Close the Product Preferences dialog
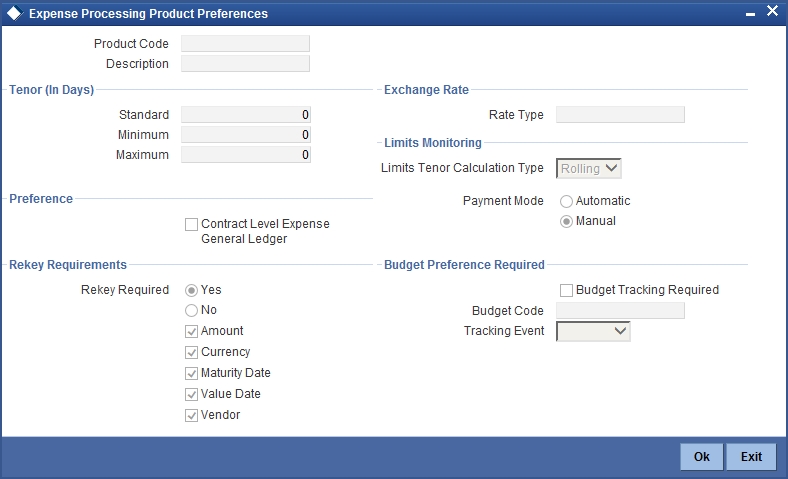Viewport: 788px width, 479px height. click(772, 12)
